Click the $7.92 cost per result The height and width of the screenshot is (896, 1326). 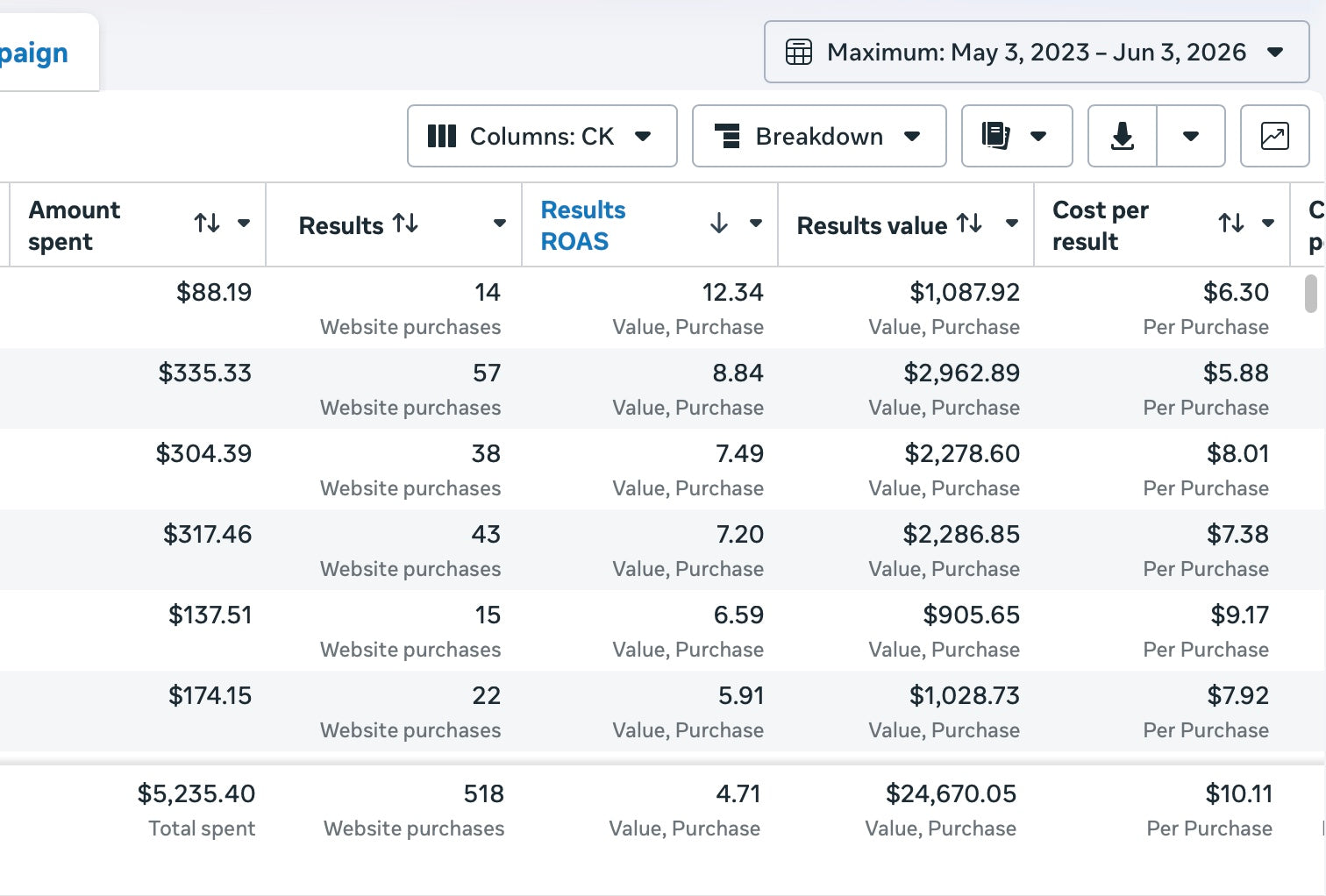1238,695
